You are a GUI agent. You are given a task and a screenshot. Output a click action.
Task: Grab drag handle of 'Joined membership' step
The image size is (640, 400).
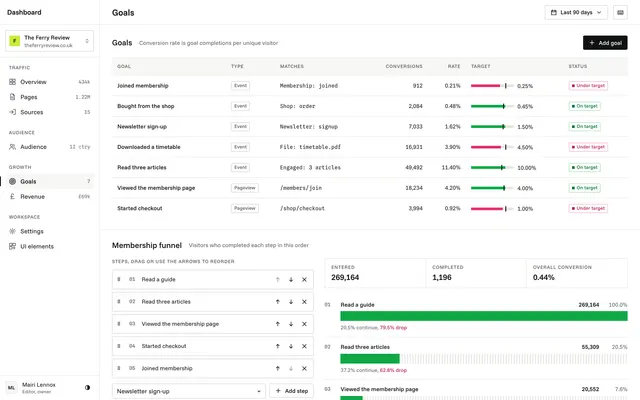[x=119, y=368]
